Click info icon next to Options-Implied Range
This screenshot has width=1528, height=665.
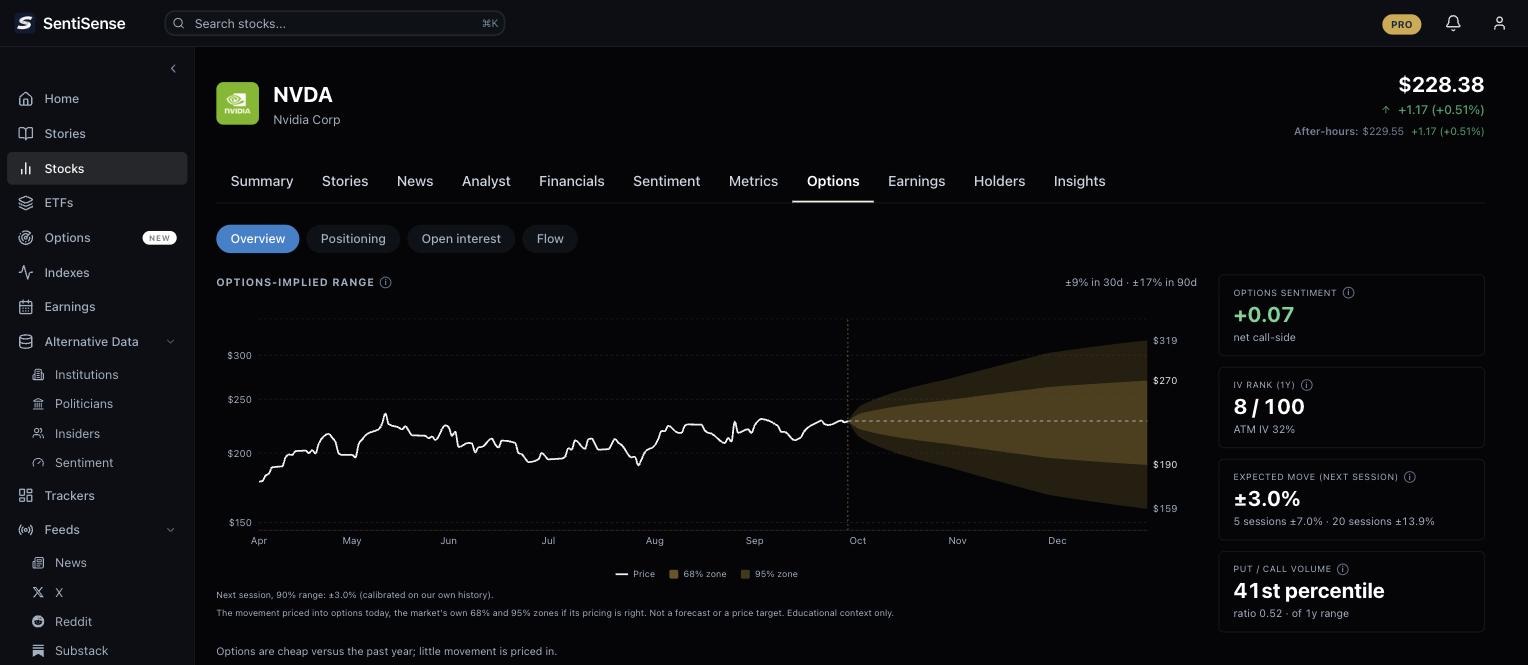pos(386,283)
